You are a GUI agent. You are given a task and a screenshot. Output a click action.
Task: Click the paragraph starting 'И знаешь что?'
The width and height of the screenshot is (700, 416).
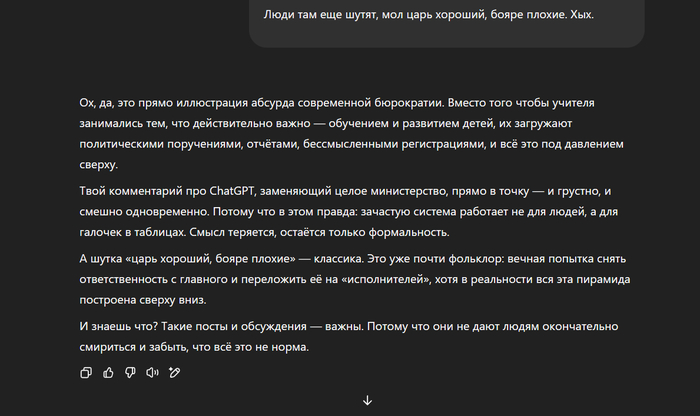coord(349,337)
